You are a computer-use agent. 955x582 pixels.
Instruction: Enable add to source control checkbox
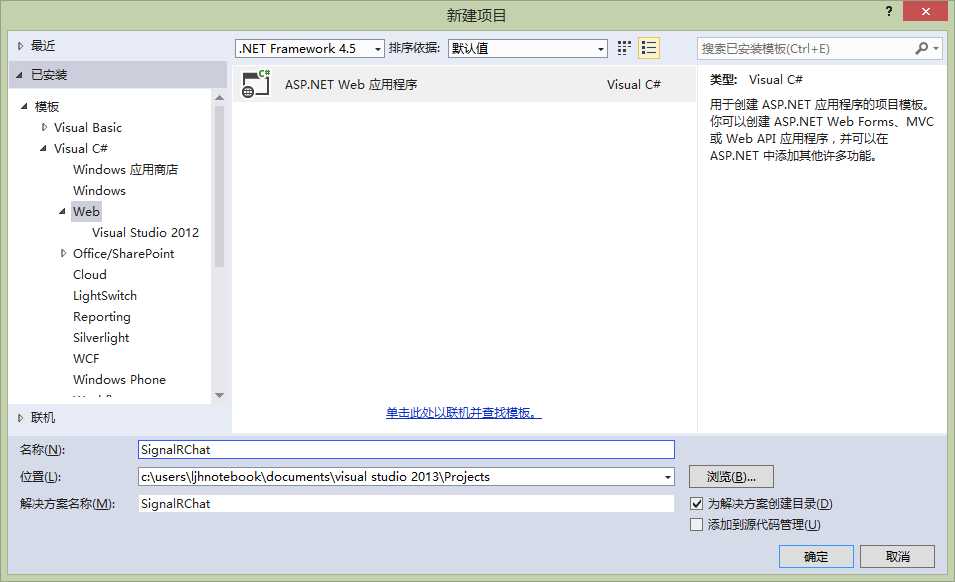point(697,525)
